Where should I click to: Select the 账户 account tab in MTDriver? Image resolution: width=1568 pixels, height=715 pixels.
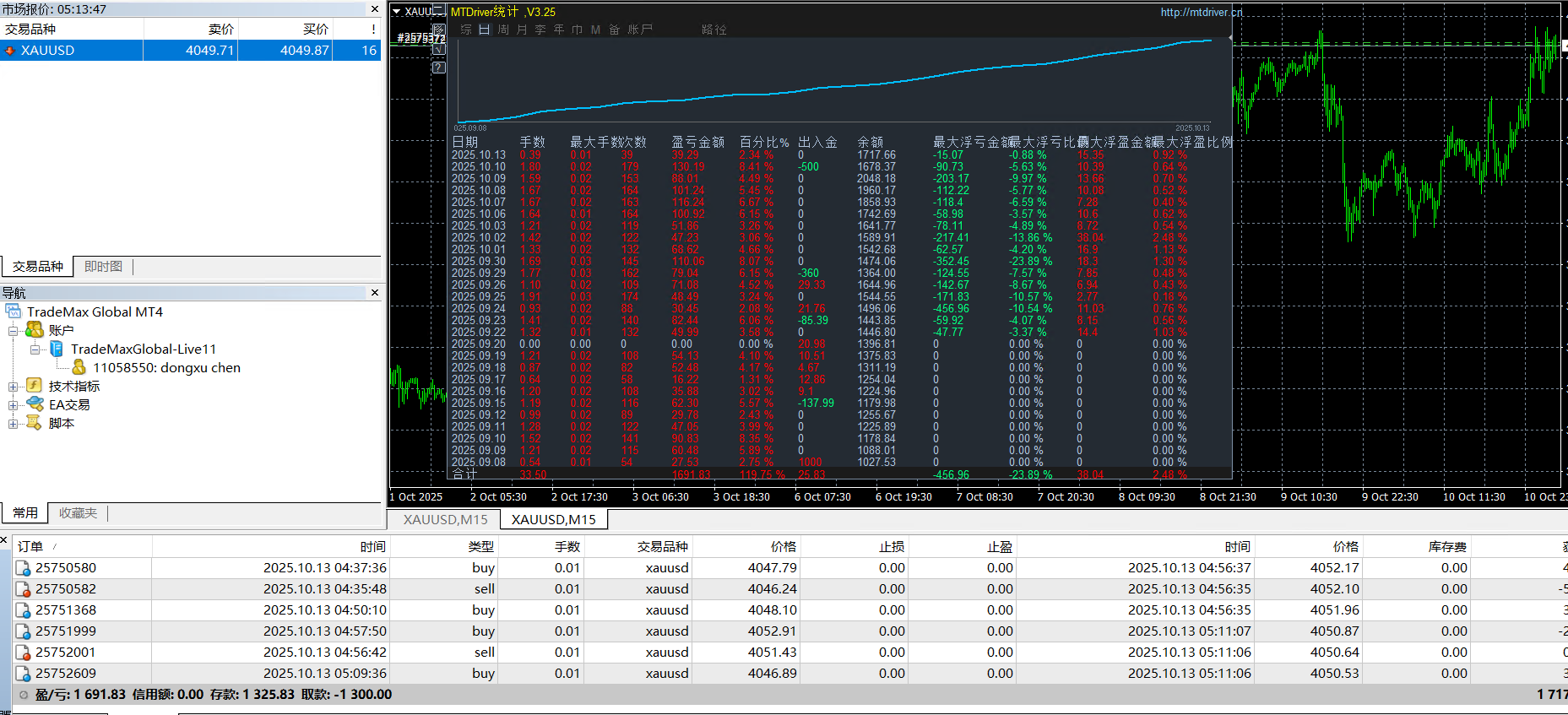point(639,30)
